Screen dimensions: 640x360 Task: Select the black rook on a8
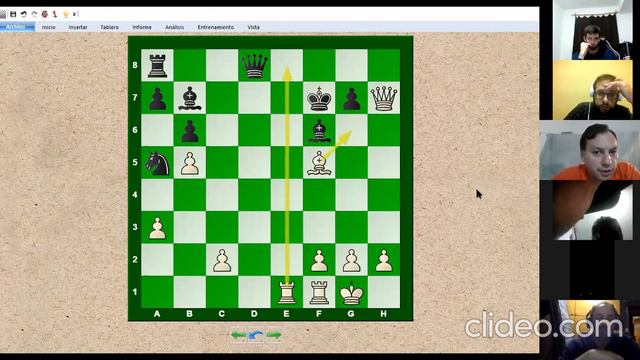[157, 65]
